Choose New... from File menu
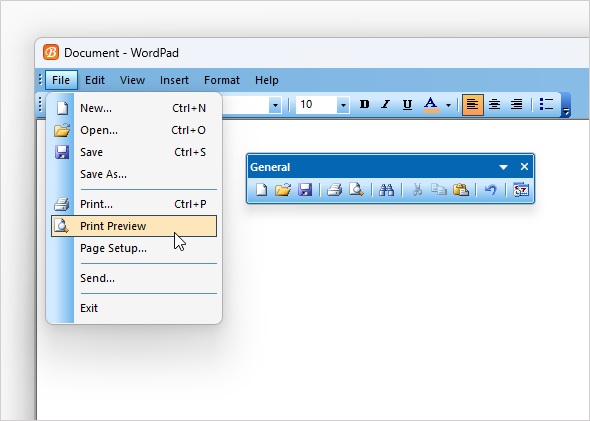The image size is (590, 421). point(134,108)
